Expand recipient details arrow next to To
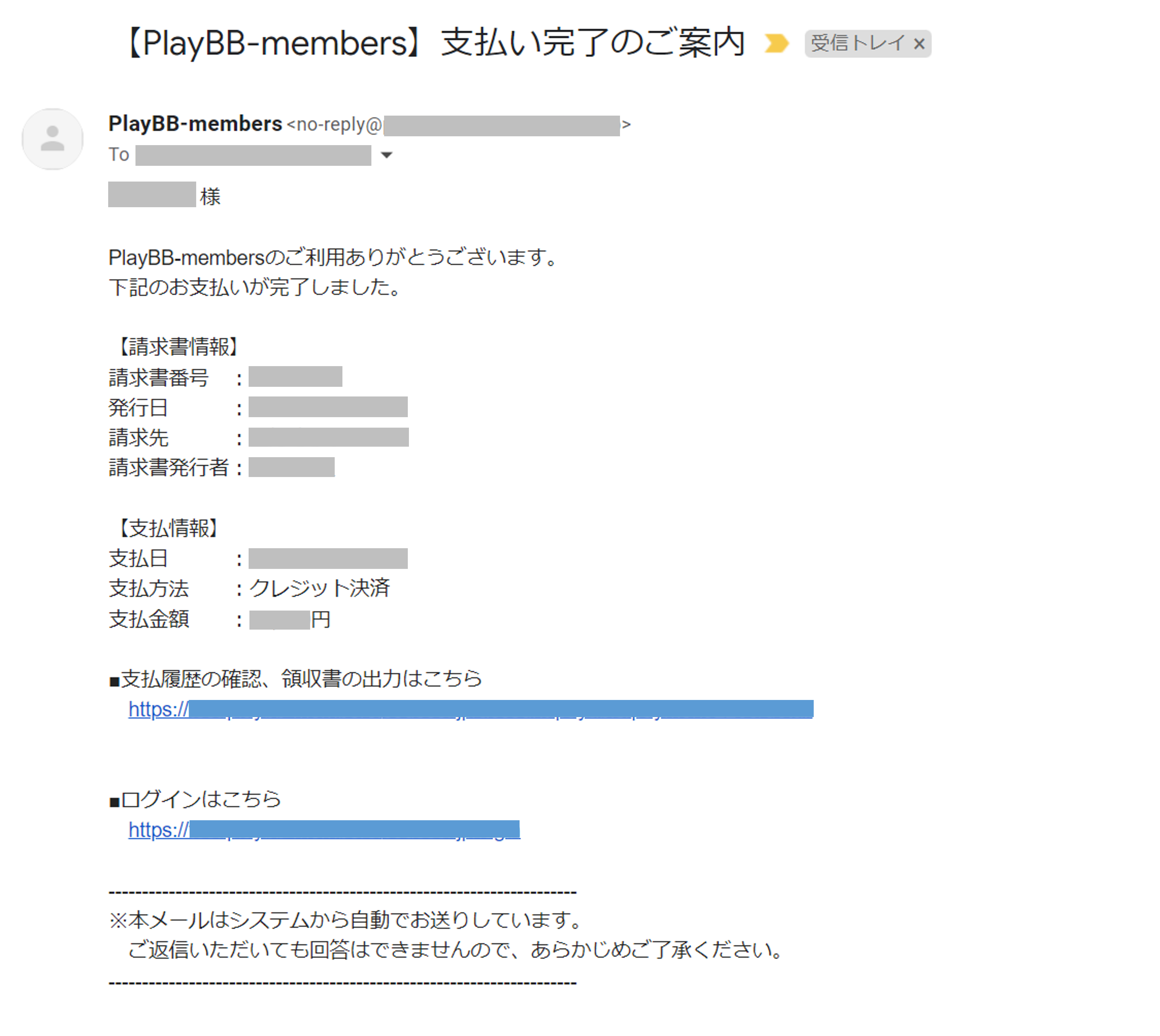The width and height of the screenshot is (1160, 1036). [x=387, y=155]
